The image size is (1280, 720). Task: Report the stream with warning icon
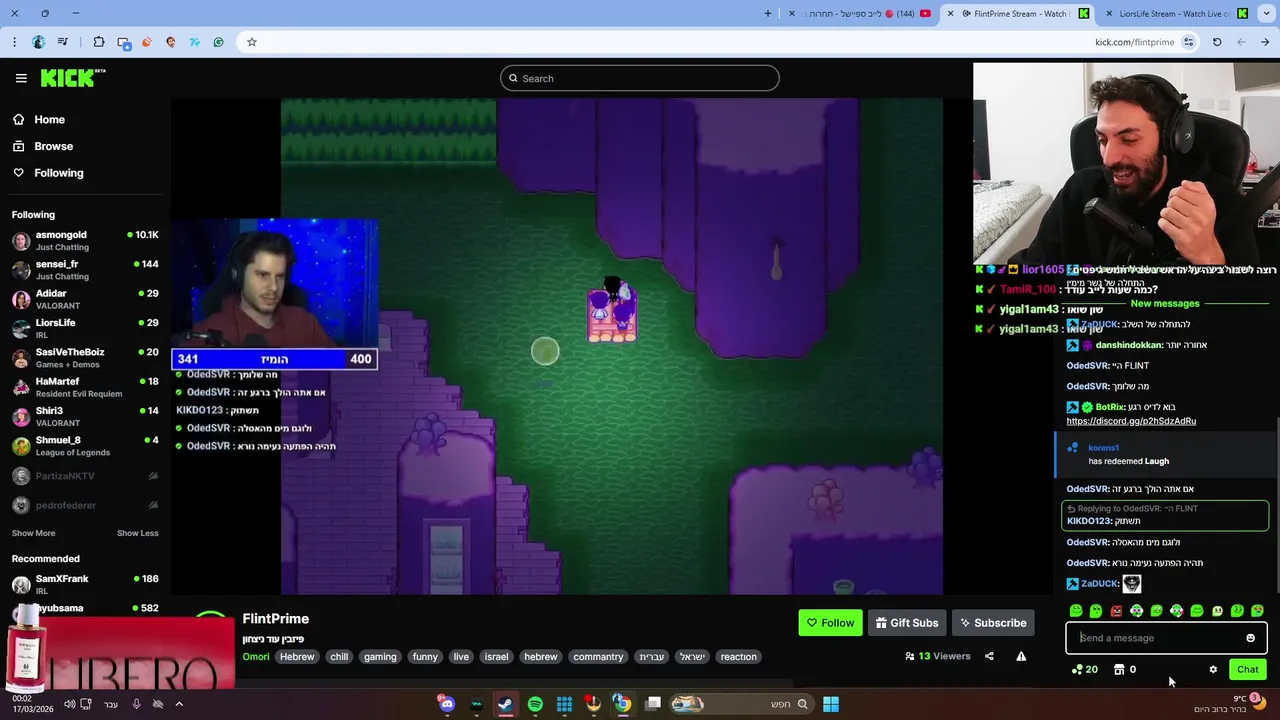(x=1021, y=656)
